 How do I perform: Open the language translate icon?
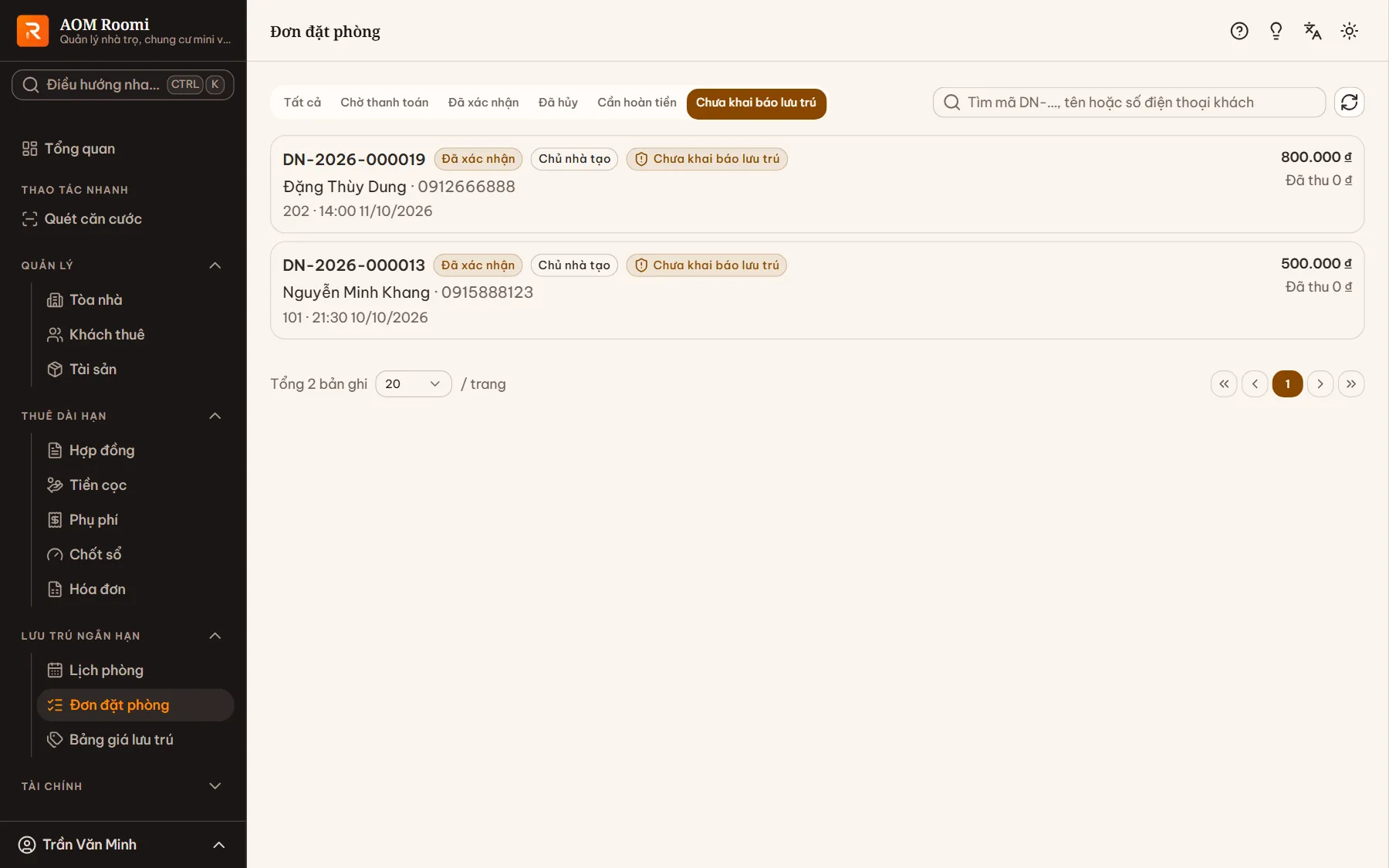[1313, 31]
